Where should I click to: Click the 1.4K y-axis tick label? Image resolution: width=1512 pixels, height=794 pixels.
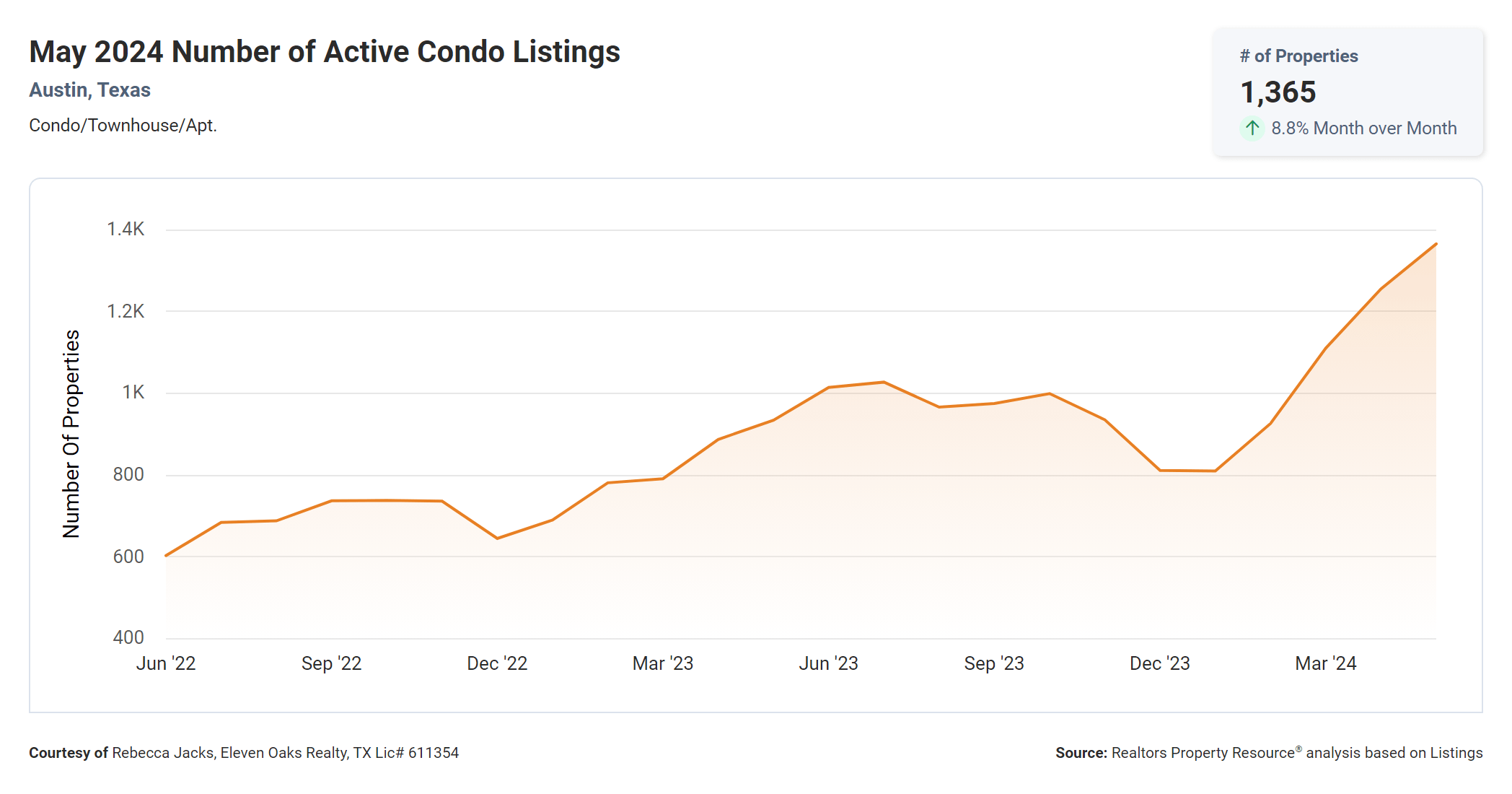point(126,230)
